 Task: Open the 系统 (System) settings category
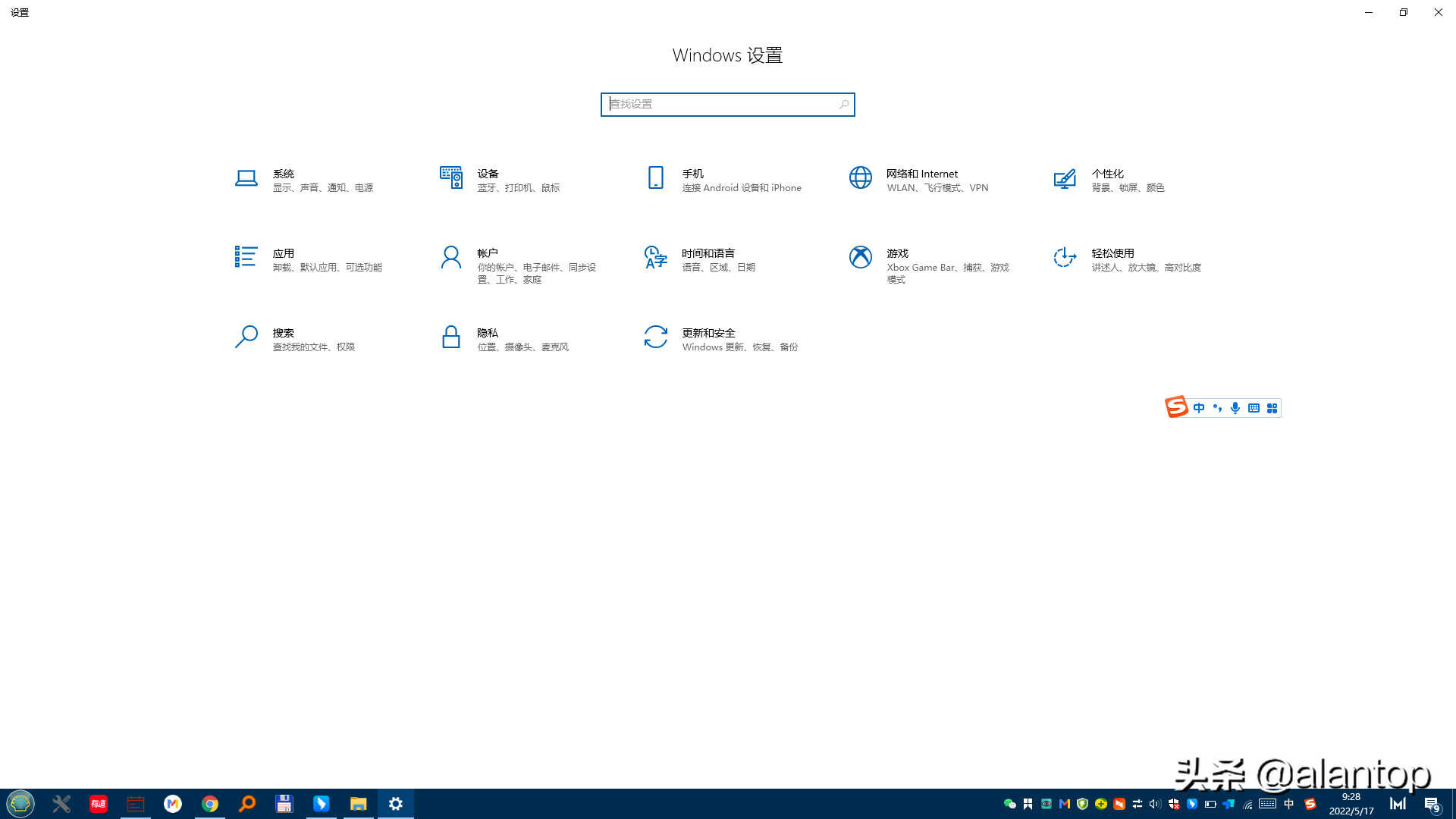pos(304,180)
